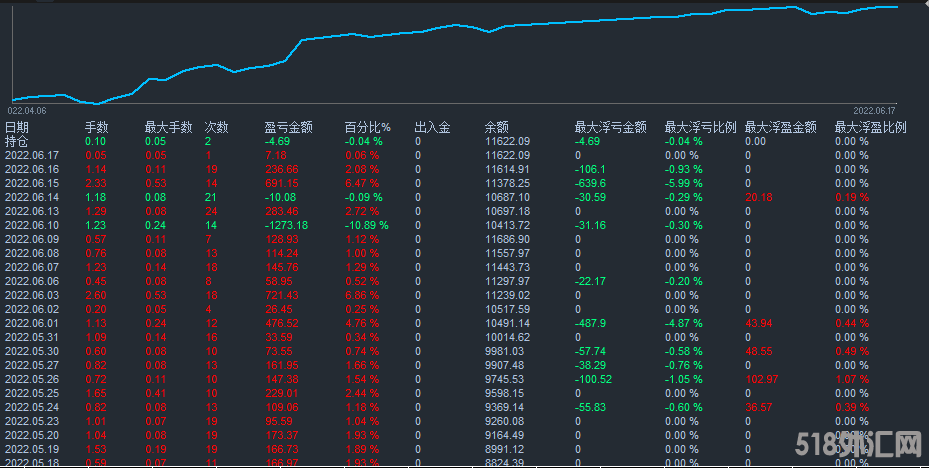Sort by the 盈亏金额 column header
This screenshot has width=929, height=468.
288,127
